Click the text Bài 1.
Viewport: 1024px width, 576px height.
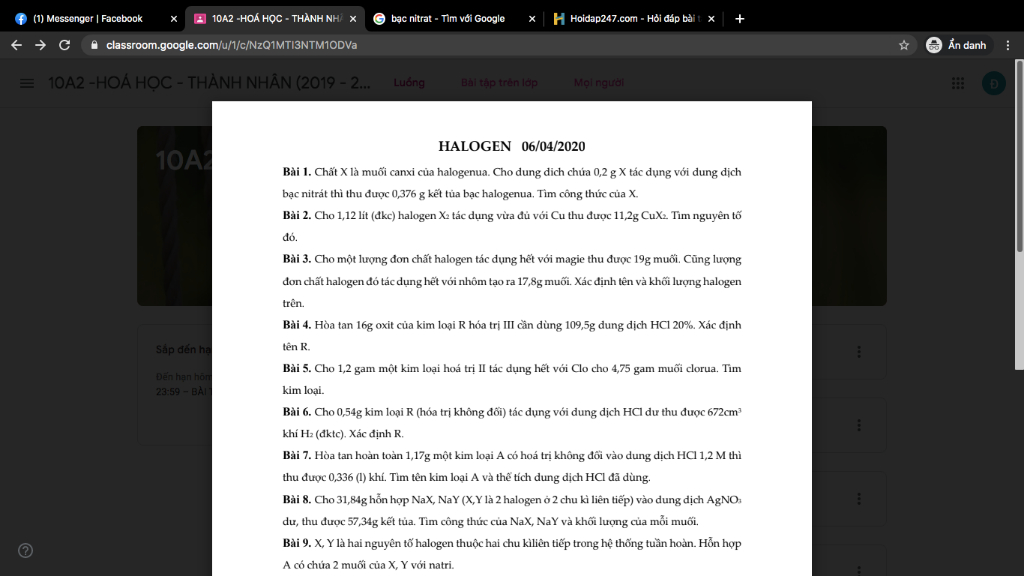coord(296,172)
